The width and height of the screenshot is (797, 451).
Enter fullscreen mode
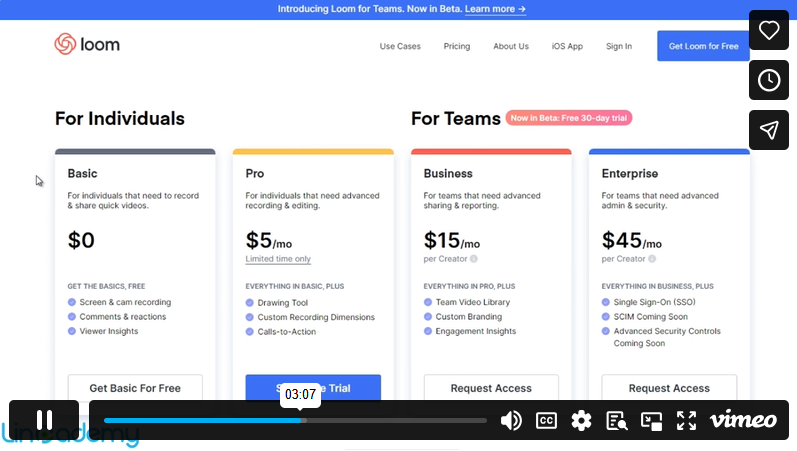686,420
